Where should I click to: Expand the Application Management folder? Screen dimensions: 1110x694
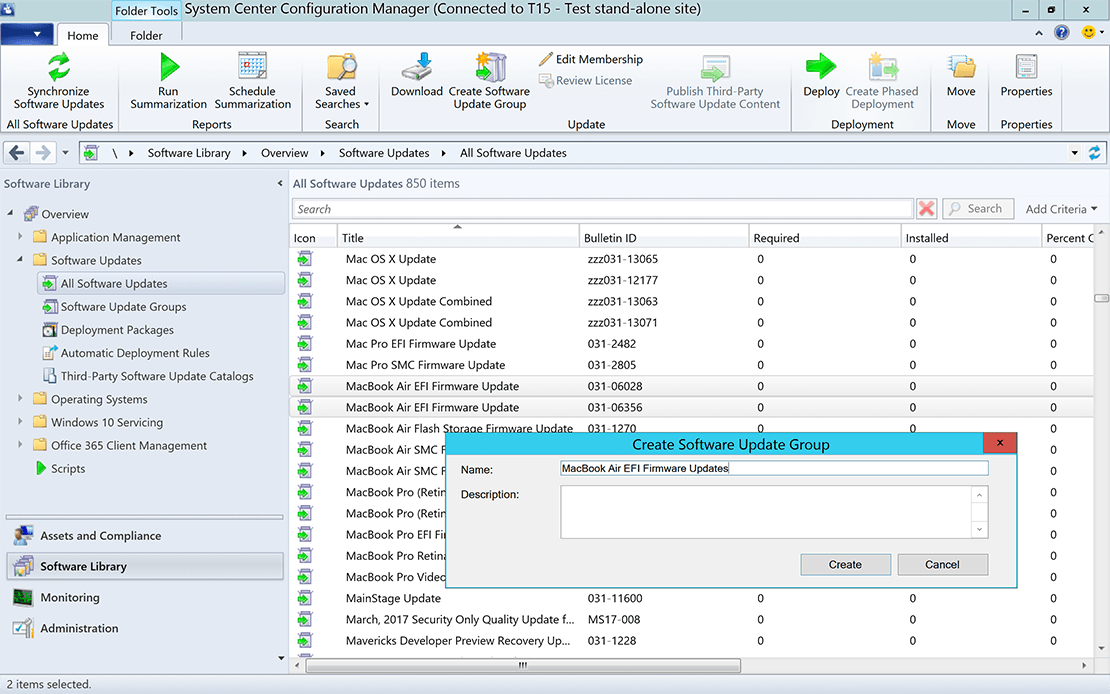point(20,237)
